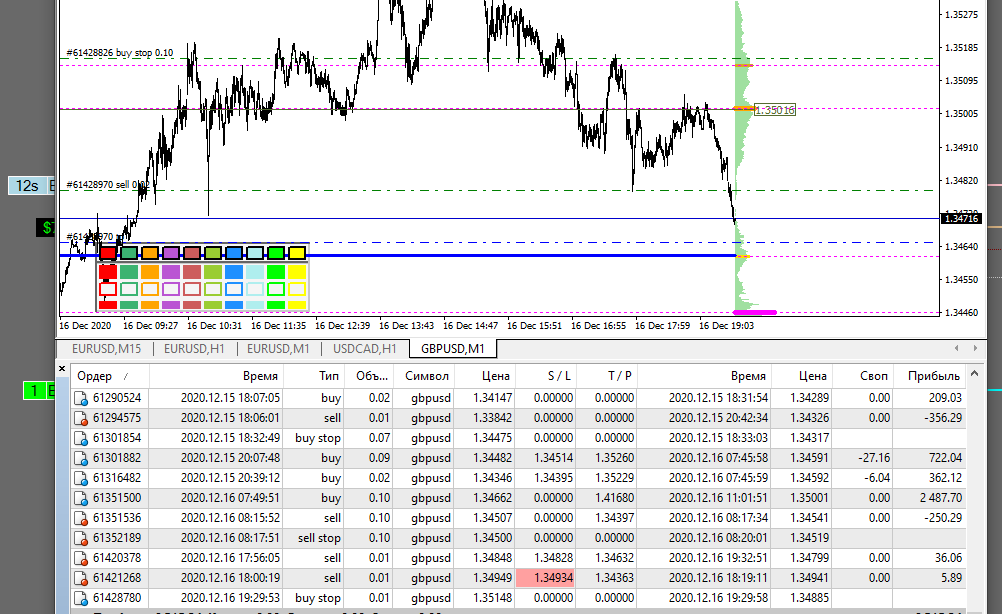Click the green dollar sign icon

(46, 227)
